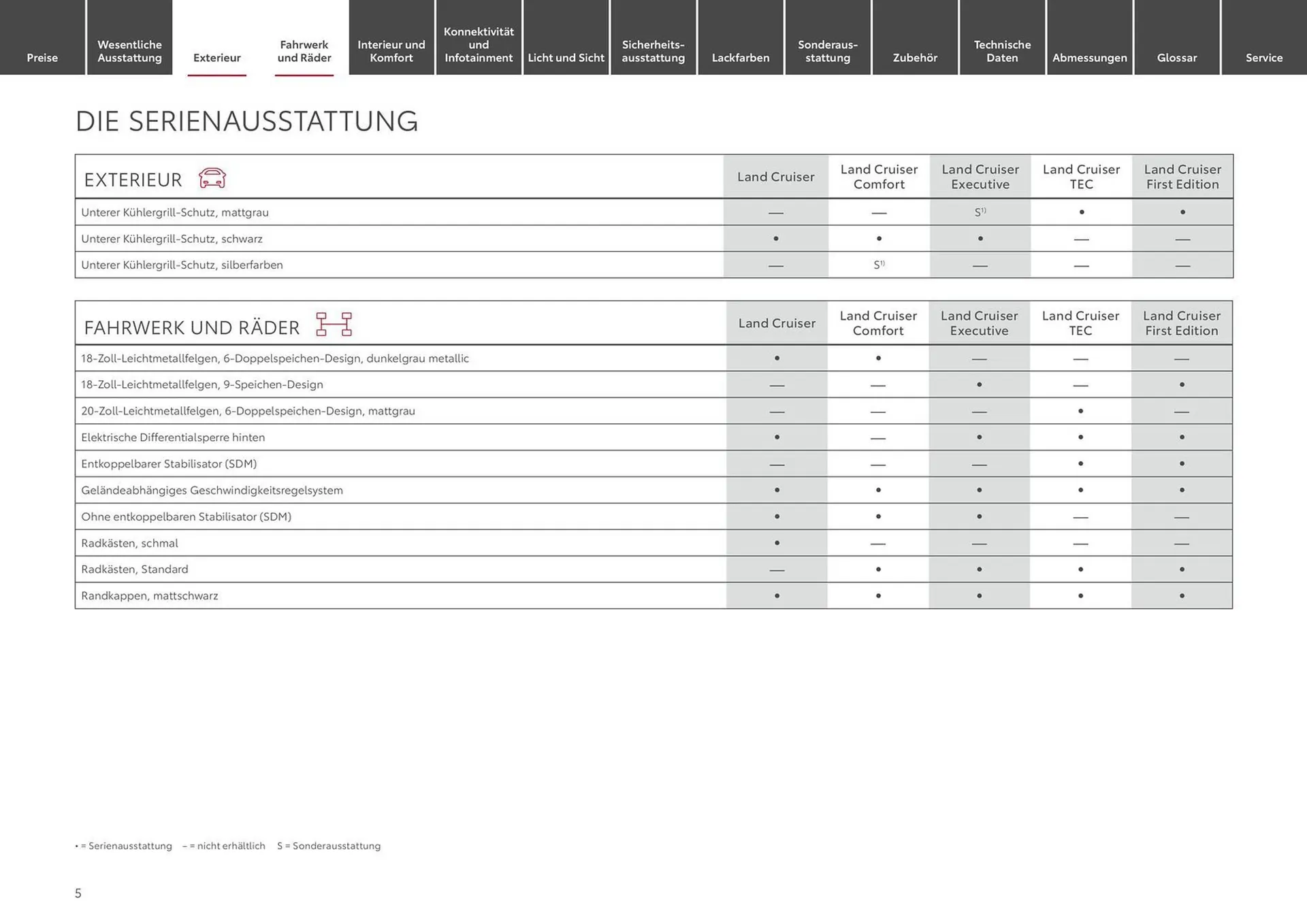Open the Sonderausstattung tab
This screenshot has height=924, width=1307.
click(828, 51)
